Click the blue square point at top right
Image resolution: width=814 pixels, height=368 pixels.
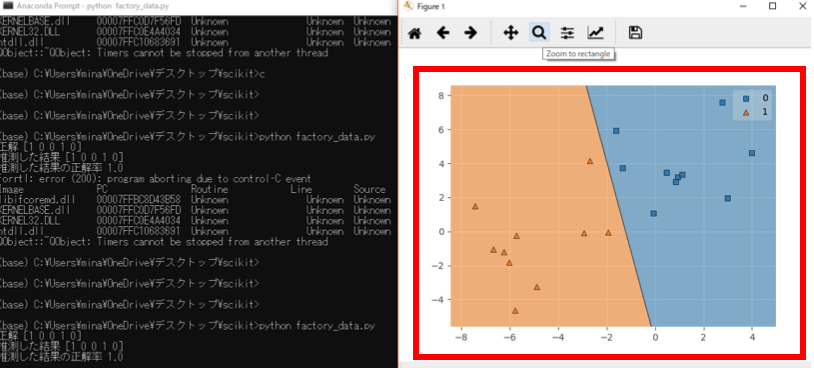point(722,103)
